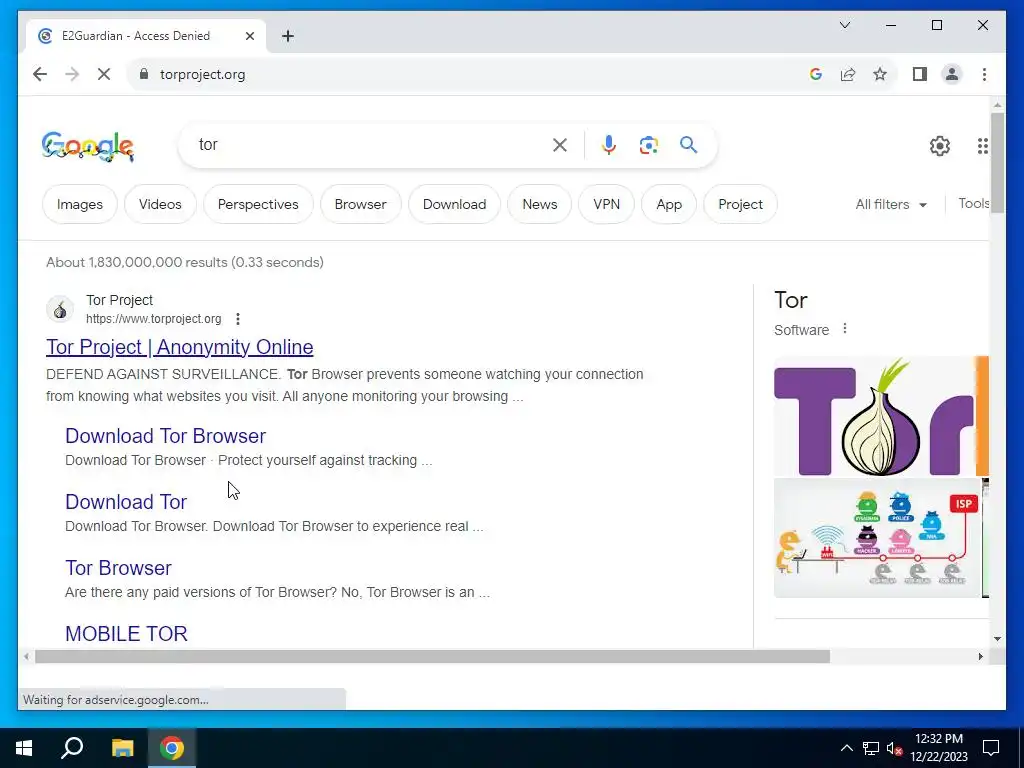Open the network status tray icon
1024x768 pixels.
click(x=871, y=748)
